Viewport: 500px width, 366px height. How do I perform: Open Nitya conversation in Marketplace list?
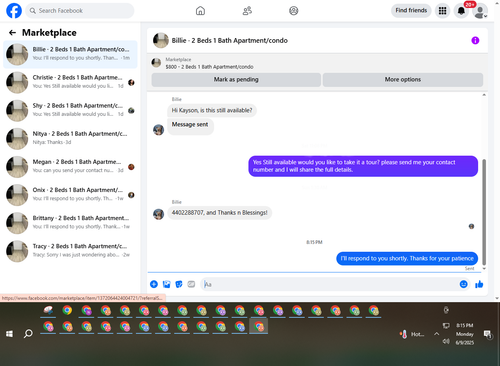coord(70,139)
